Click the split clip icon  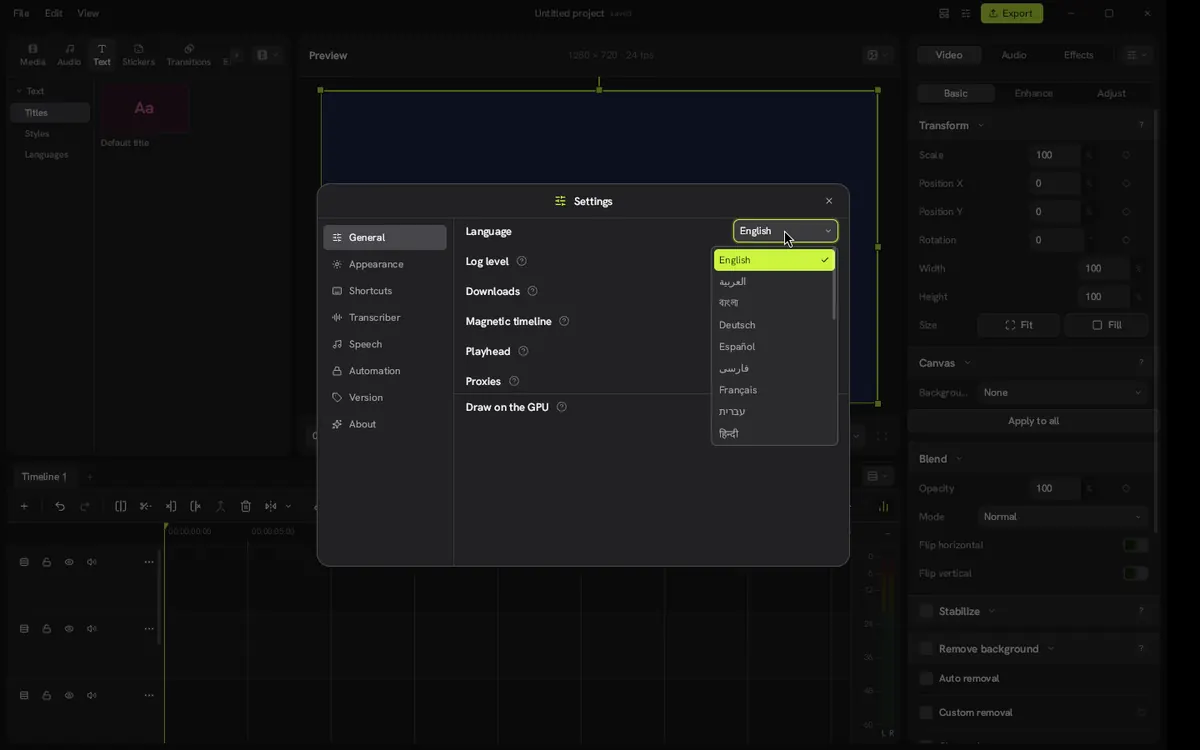[x=121, y=506]
